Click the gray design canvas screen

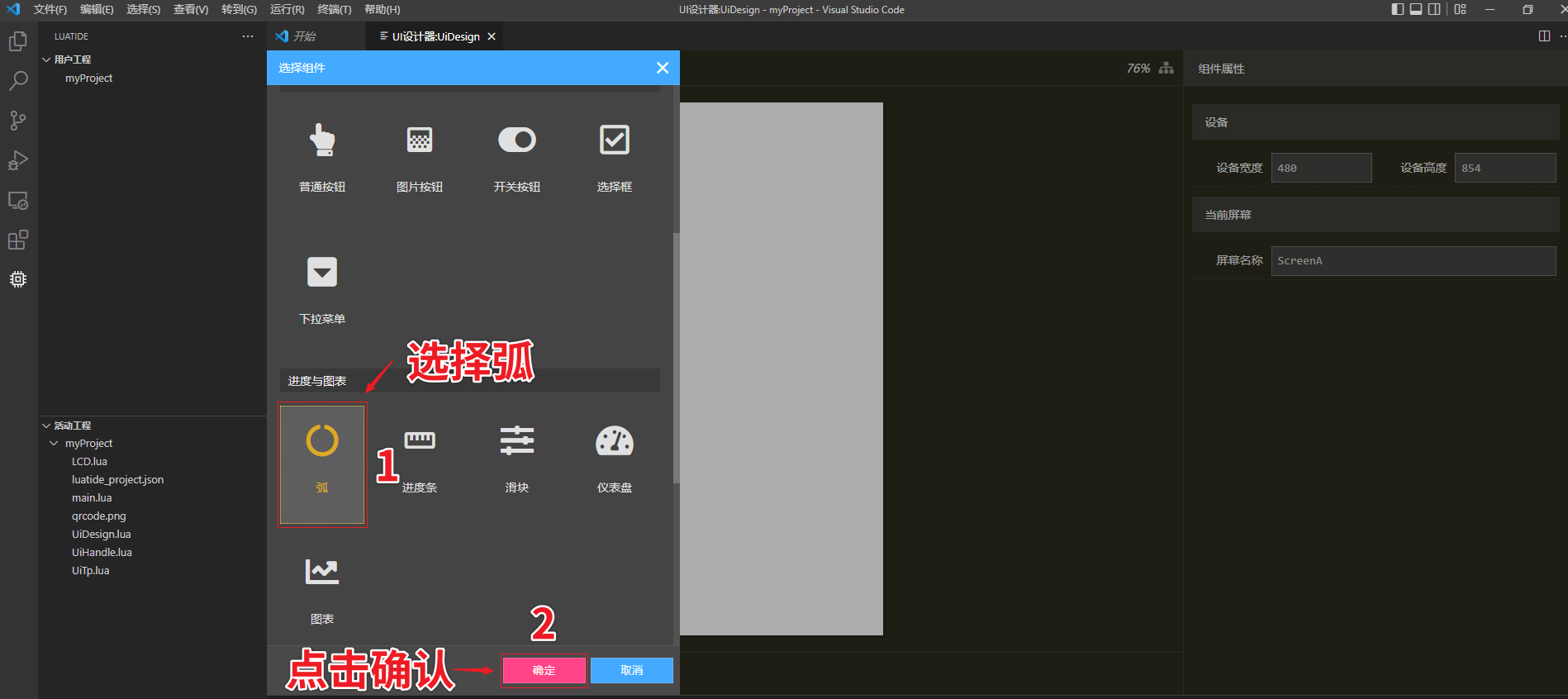tap(782, 369)
